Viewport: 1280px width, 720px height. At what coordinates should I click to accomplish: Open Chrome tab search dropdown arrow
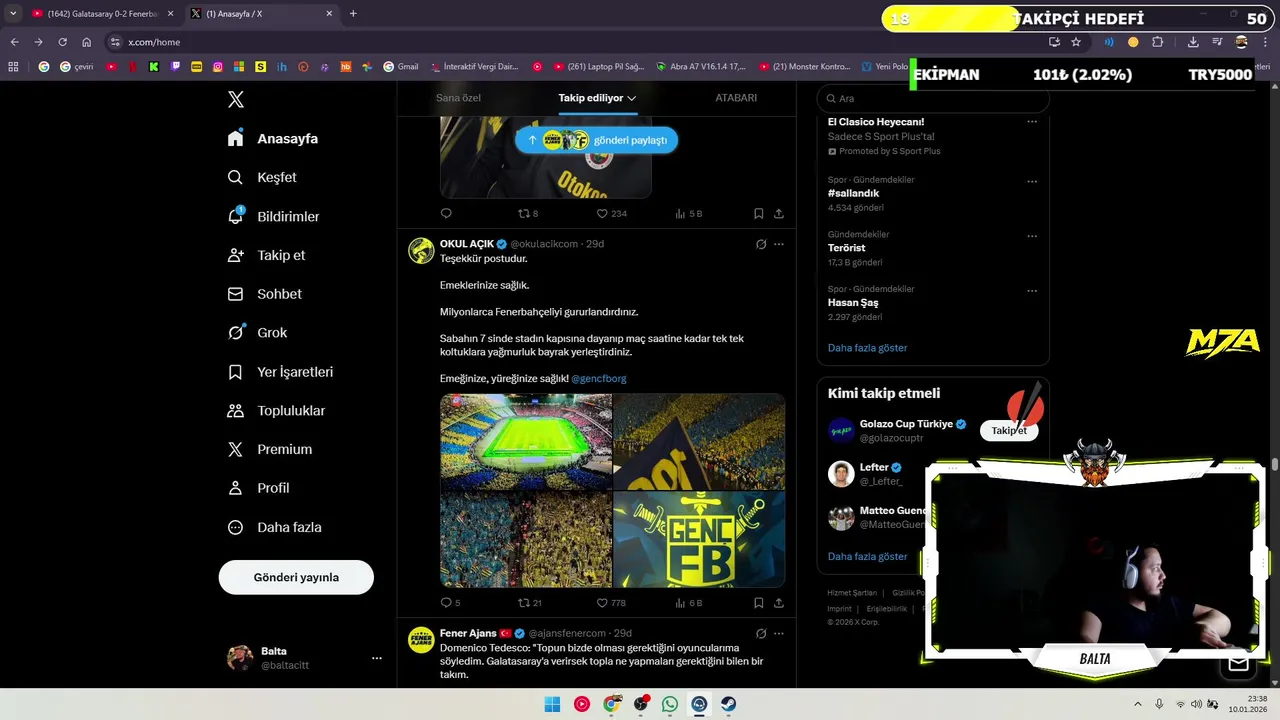point(13,13)
